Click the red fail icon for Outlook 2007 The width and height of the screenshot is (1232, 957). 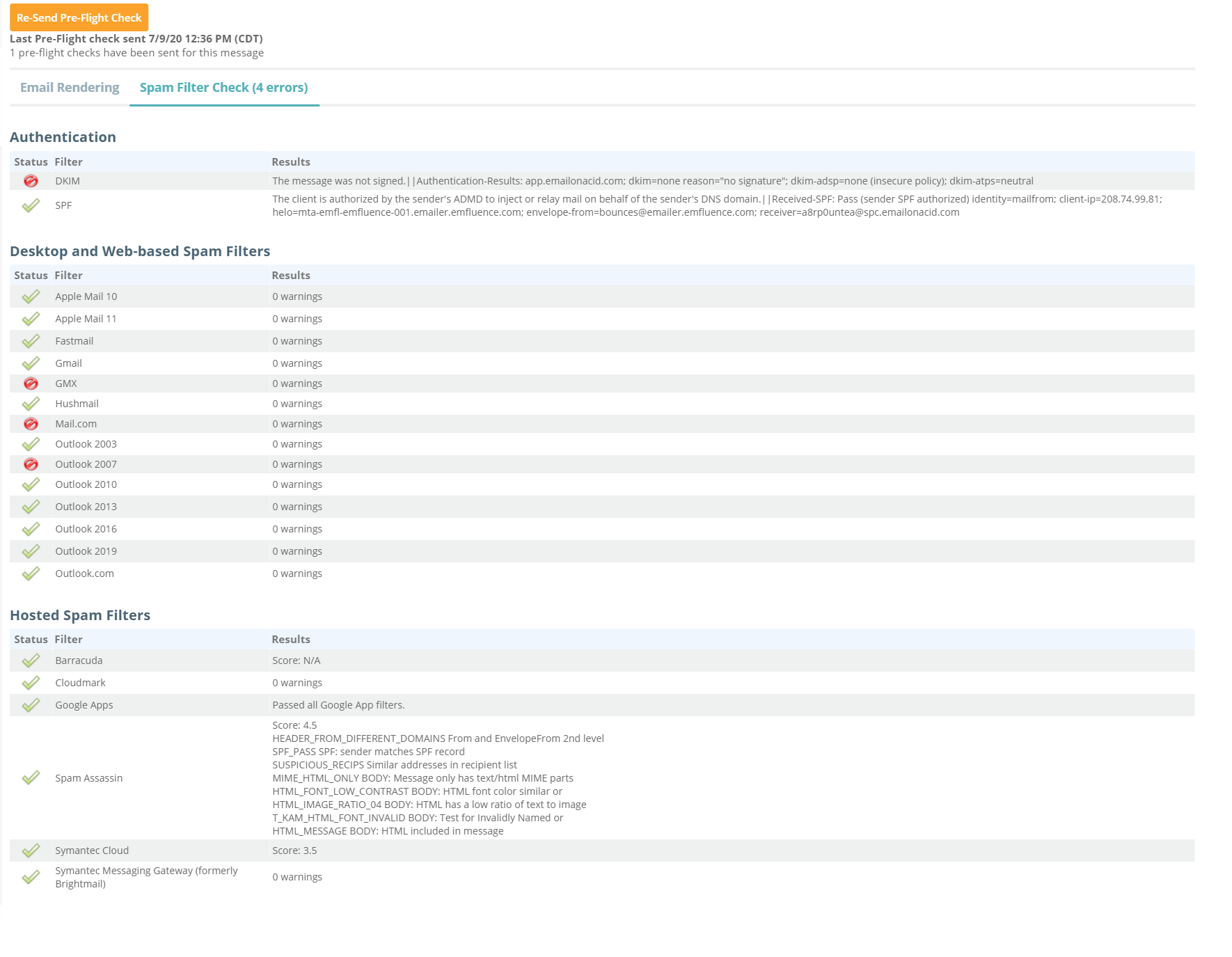[x=31, y=464]
